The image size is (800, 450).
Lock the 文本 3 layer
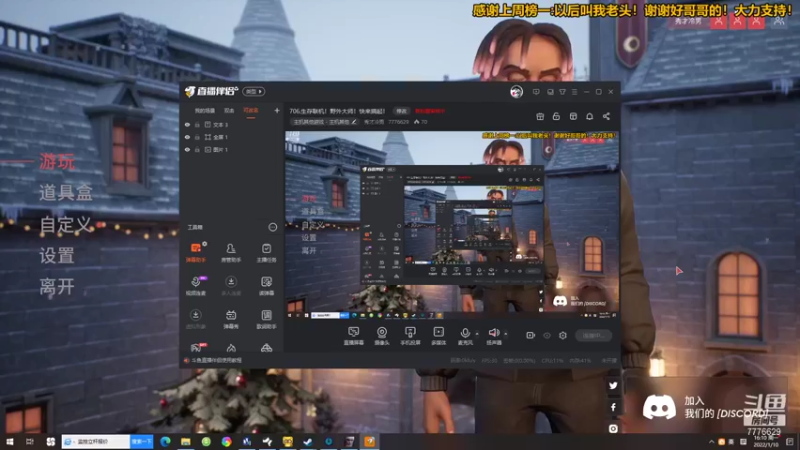(197, 124)
